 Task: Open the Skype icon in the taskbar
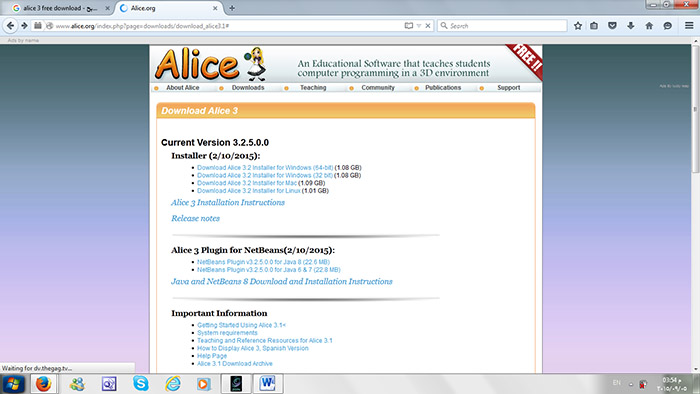tap(141, 383)
